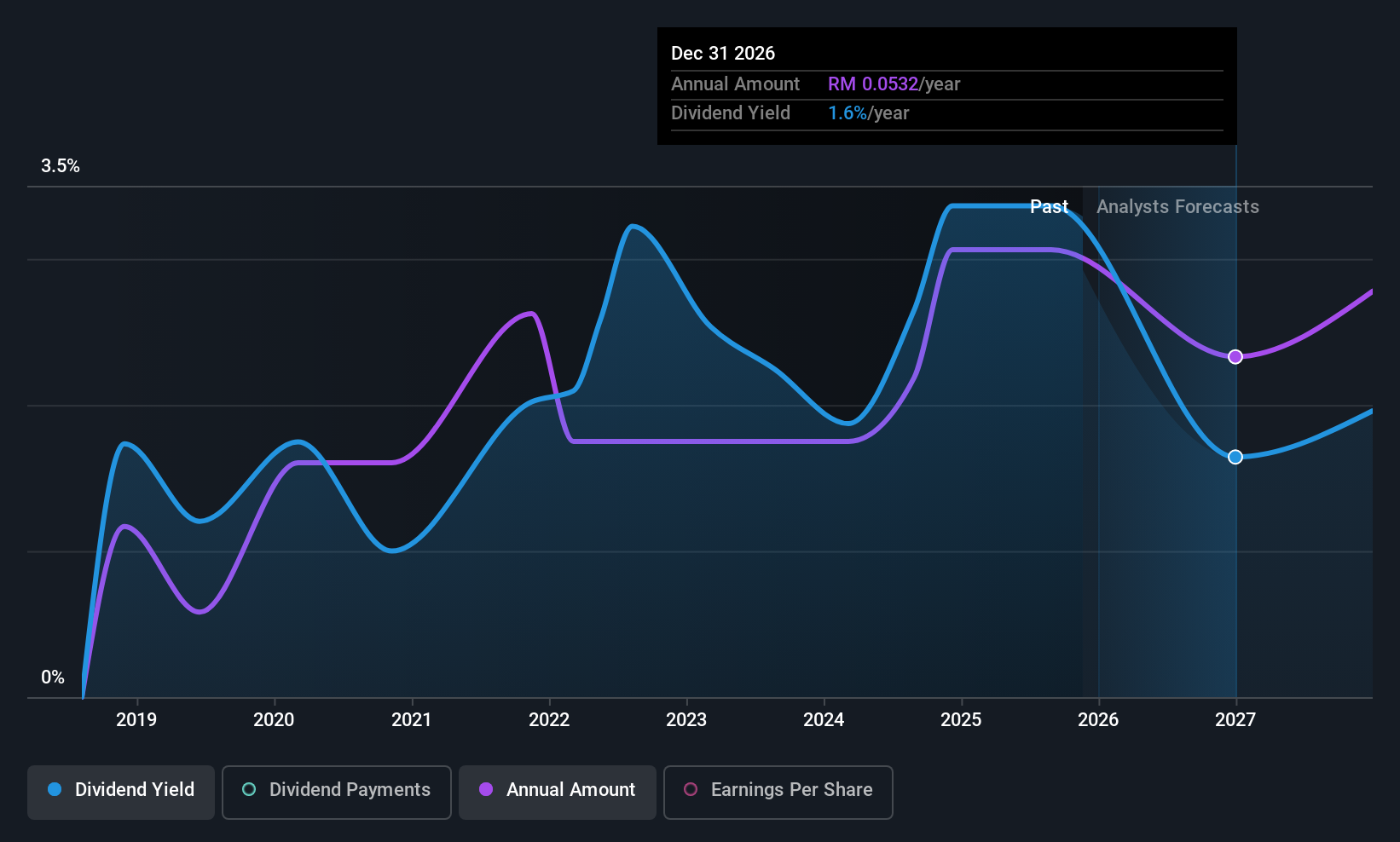Enable the Dividend Payments series
The width and height of the screenshot is (1400, 842).
(337, 792)
